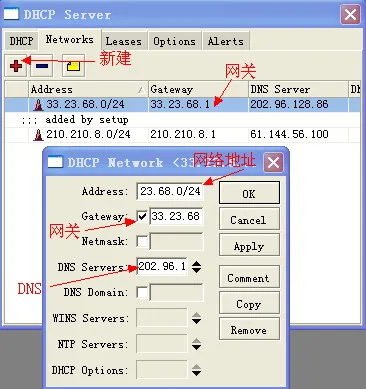Click the DHCP Network dialog title icon
This screenshot has width=366, height=389.
point(55,162)
